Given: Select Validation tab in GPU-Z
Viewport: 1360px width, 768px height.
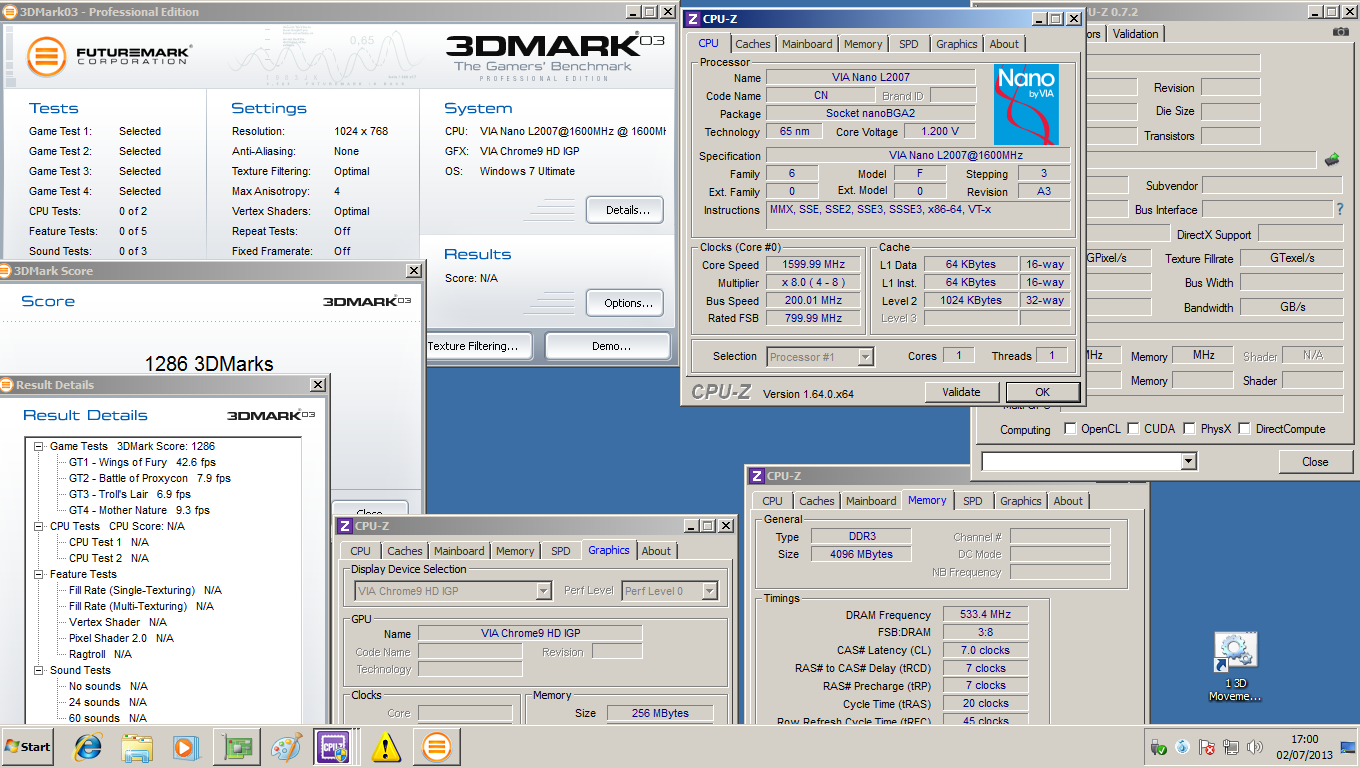Looking at the screenshot, I should (1135, 34).
